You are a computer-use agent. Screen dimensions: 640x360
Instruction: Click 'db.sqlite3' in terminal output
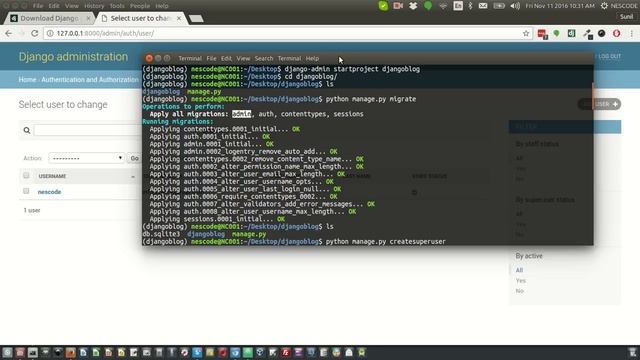coord(161,234)
